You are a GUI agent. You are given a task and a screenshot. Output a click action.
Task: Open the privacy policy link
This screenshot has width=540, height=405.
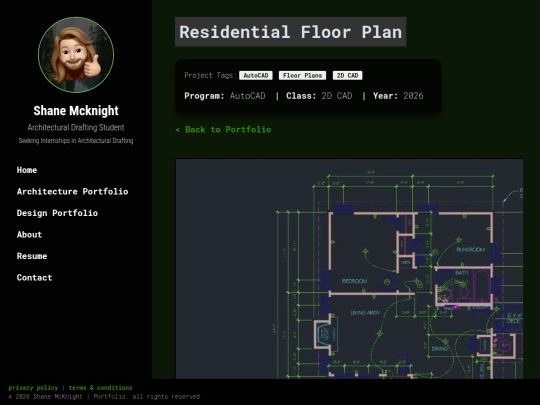click(x=33, y=388)
